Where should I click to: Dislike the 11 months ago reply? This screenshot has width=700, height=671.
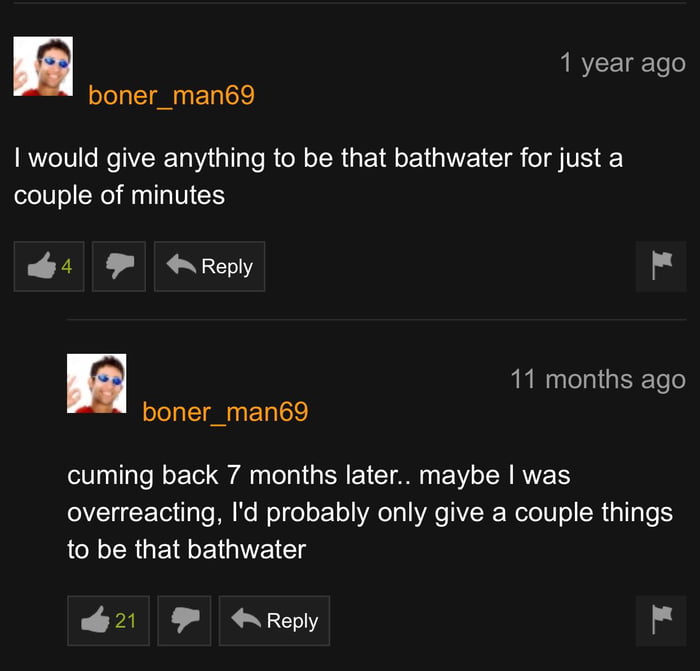pos(184,621)
